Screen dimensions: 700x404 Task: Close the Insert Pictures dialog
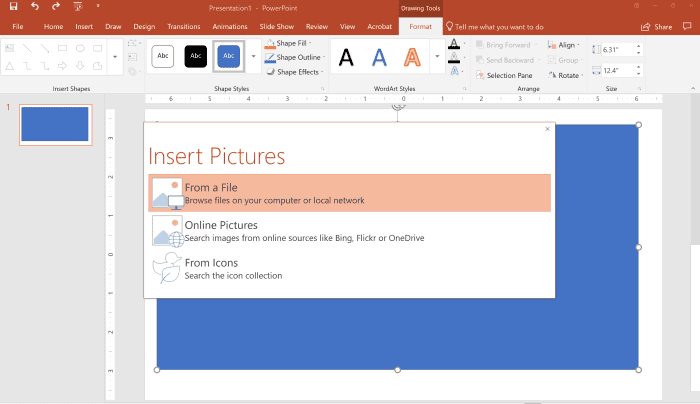[x=547, y=129]
